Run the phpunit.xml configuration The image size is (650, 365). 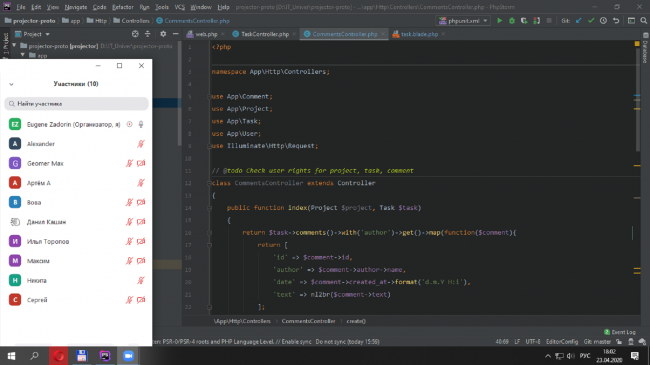click(x=500, y=21)
